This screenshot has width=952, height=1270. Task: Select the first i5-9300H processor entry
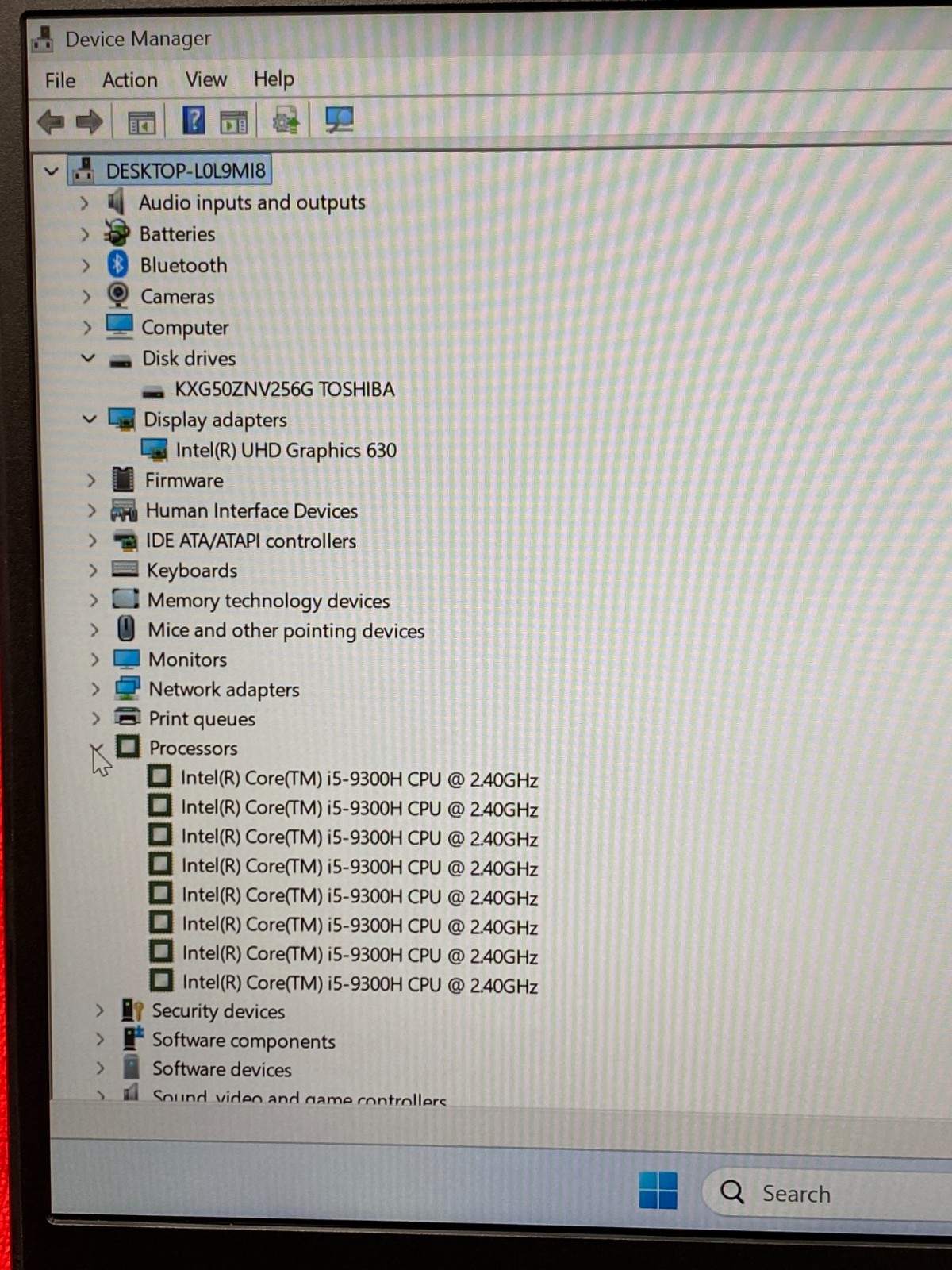(x=359, y=779)
